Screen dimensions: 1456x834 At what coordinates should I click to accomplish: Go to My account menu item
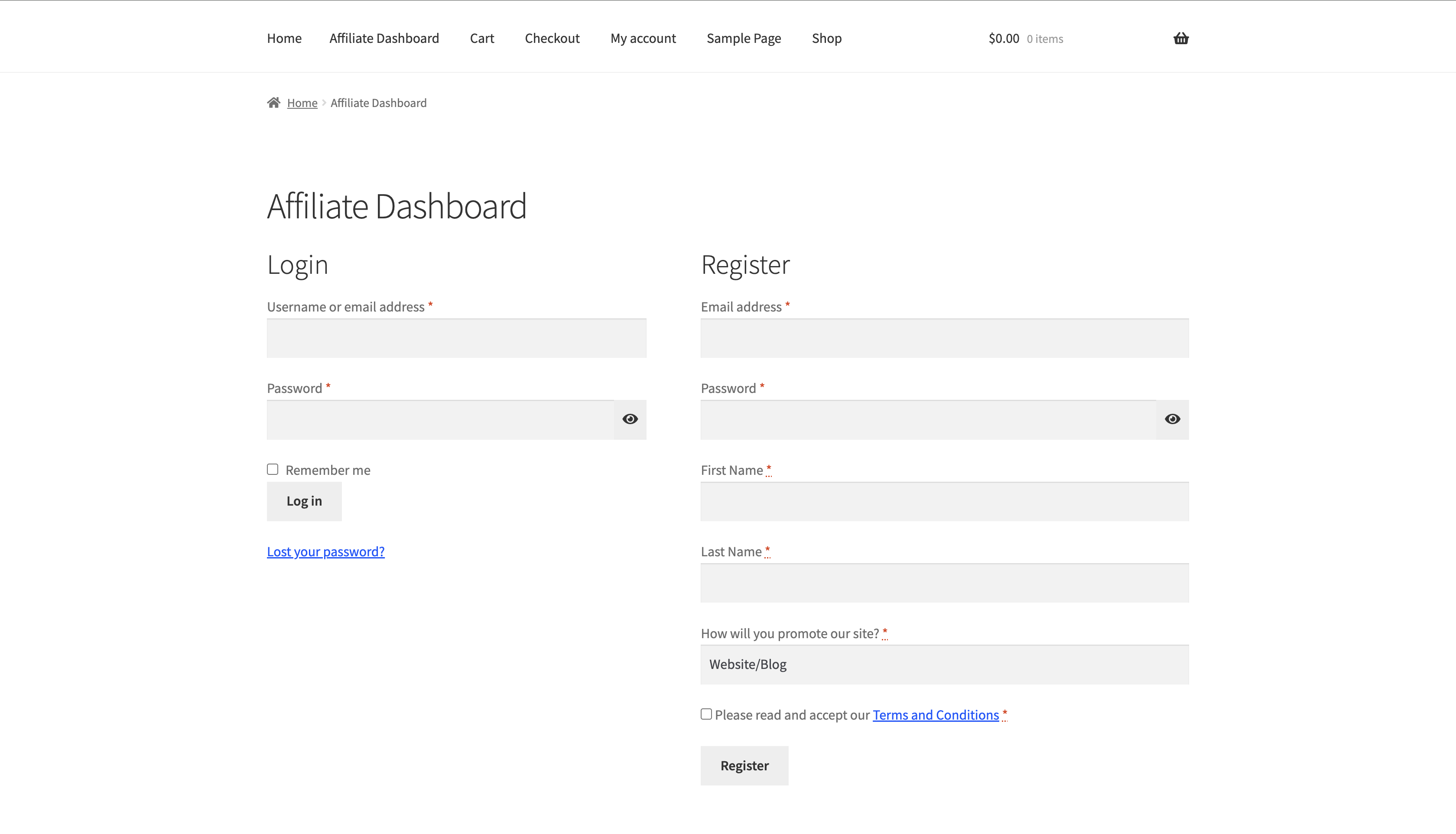click(643, 39)
